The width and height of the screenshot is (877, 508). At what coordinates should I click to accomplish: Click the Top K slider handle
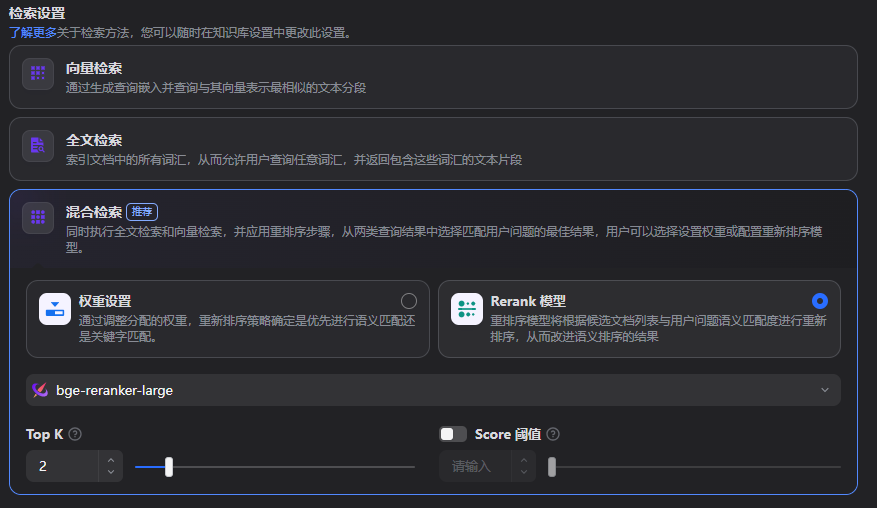coord(169,467)
